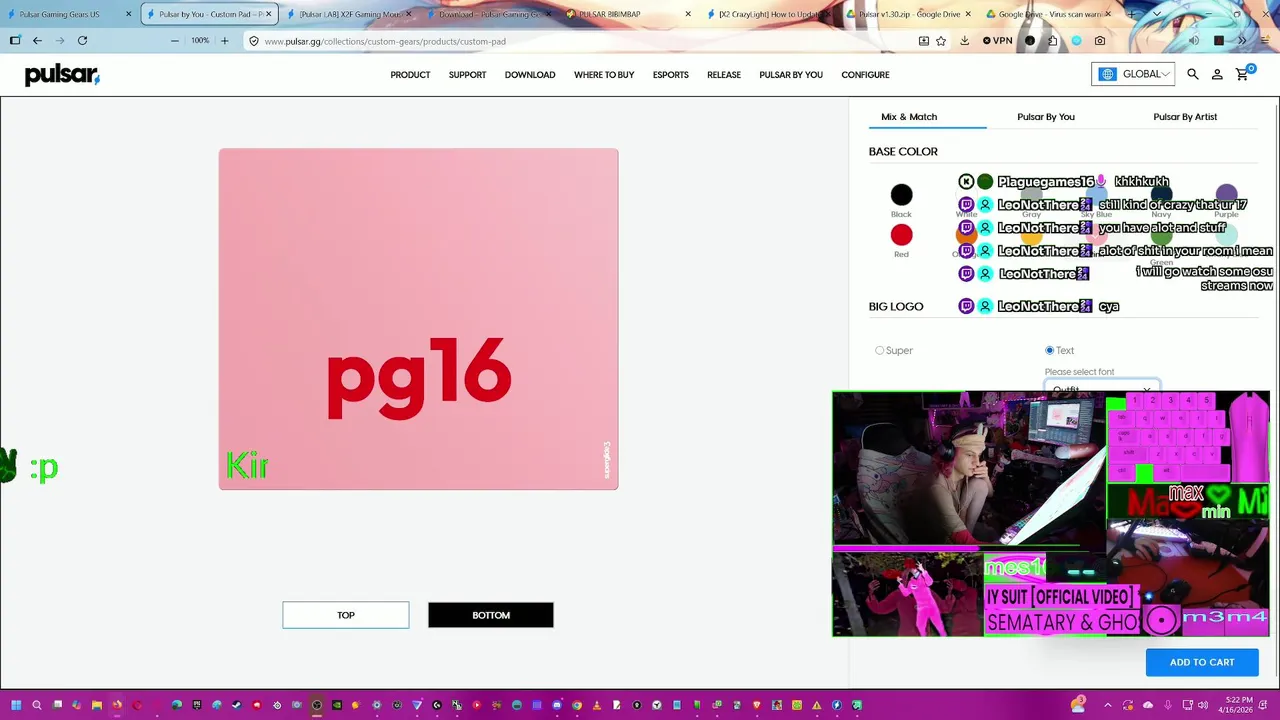
Task: Open a new browser tab
Action: point(1131,14)
